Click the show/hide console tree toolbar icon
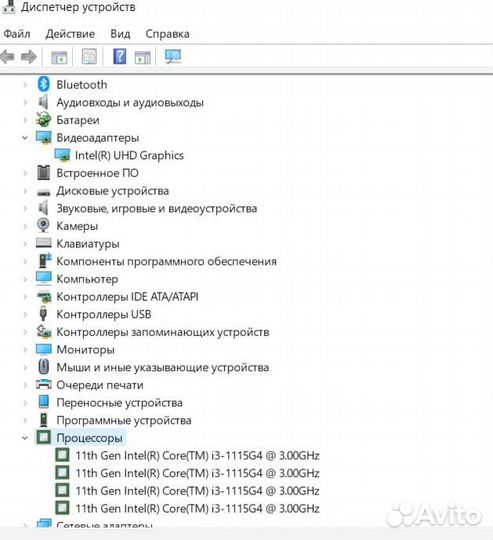 (59, 57)
